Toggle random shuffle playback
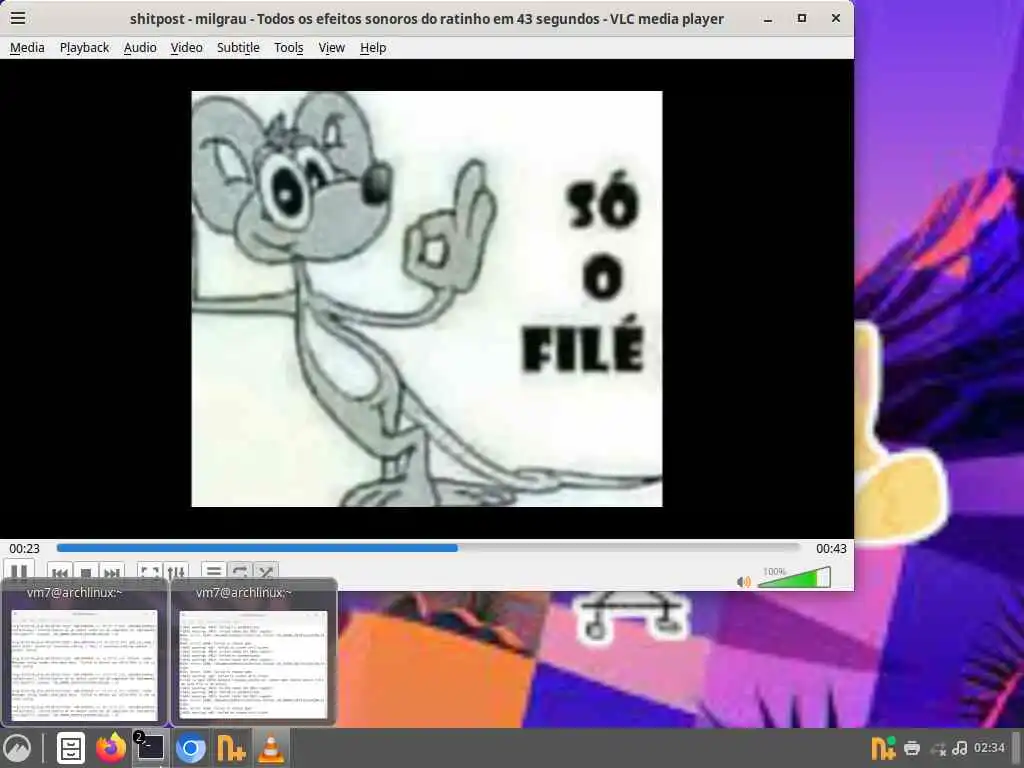The height and width of the screenshot is (768, 1024). pyautogui.click(x=266, y=572)
